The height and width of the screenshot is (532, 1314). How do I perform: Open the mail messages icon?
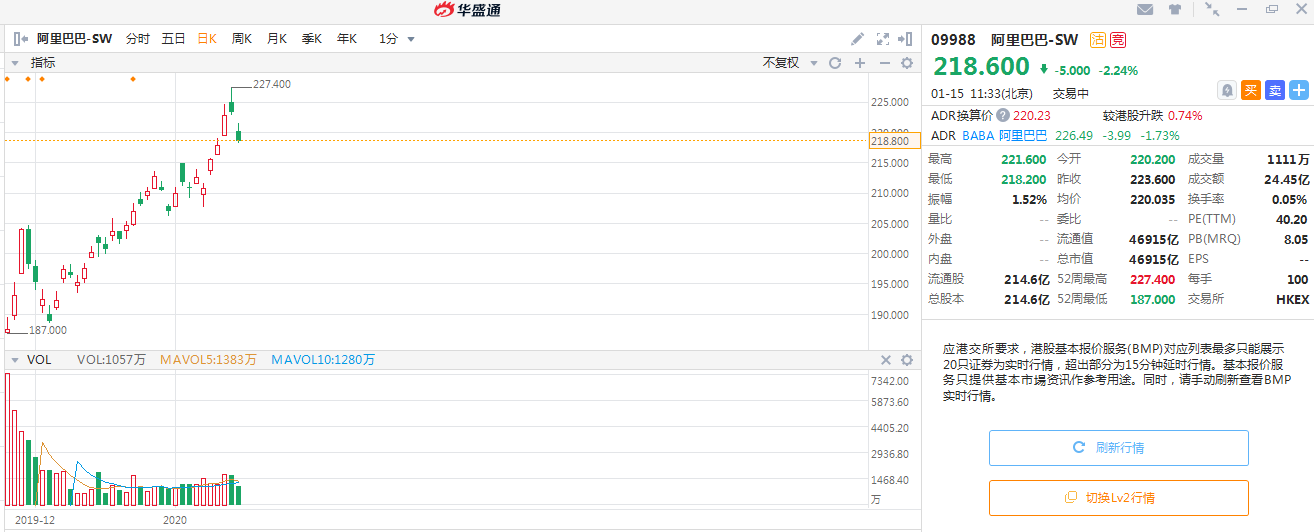click(x=1145, y=10)
